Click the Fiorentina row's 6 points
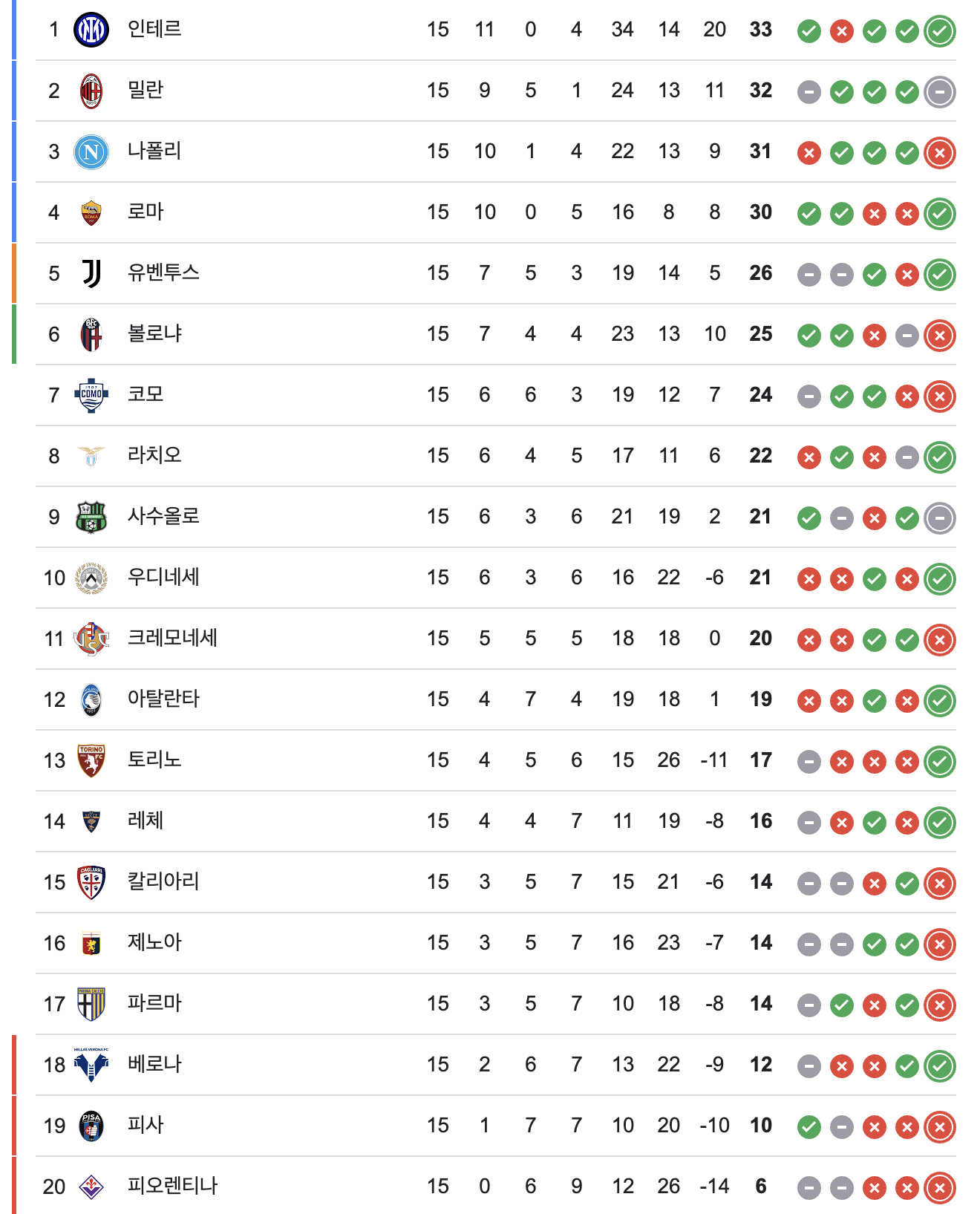980x1214 pixels. 761,1187
